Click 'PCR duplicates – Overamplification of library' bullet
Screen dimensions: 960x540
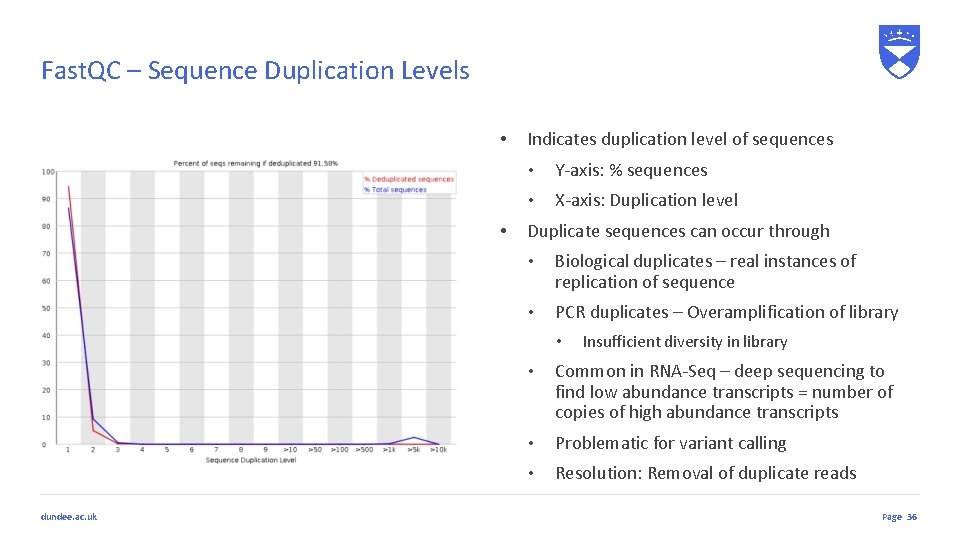coord(726,312)
